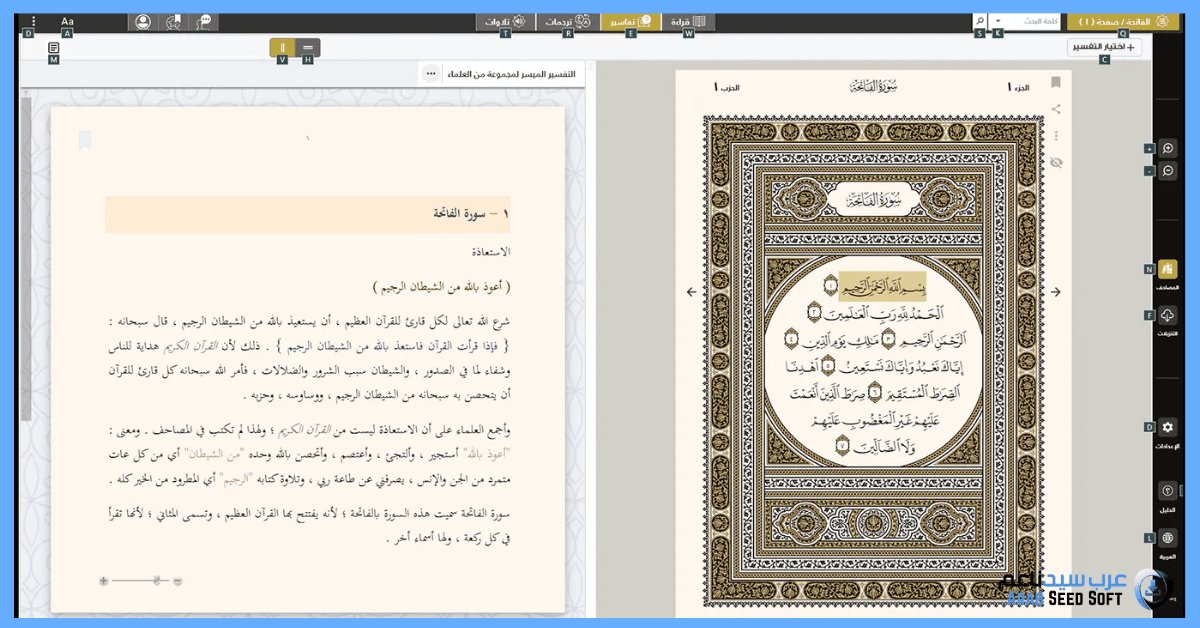The height and width of the screenshot is (628, 1200).
Task: Open the mushaf page three-dot options
Action: tap(1056, 135)
